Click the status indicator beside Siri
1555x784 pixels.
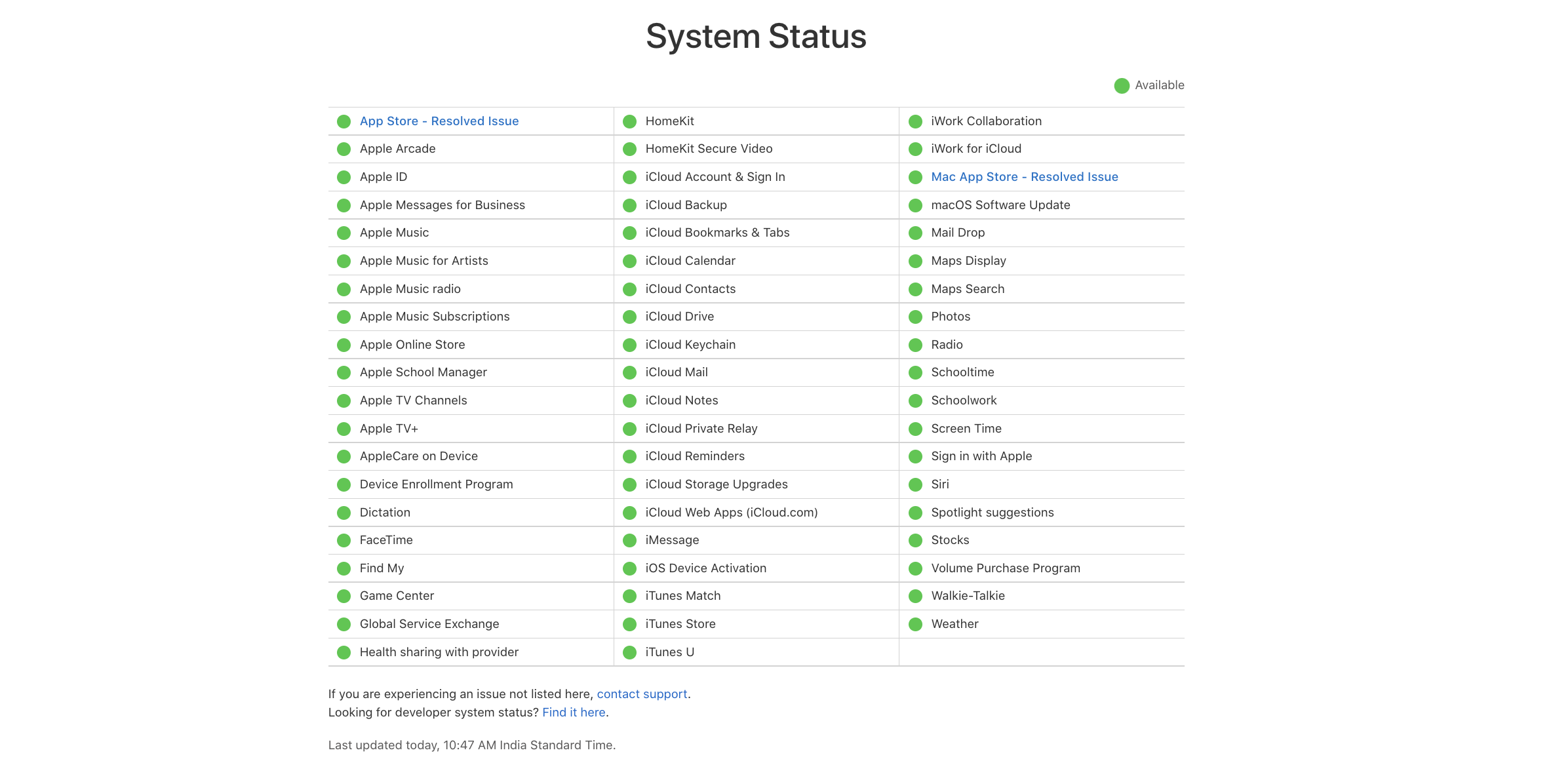click(x=915, y=485)
